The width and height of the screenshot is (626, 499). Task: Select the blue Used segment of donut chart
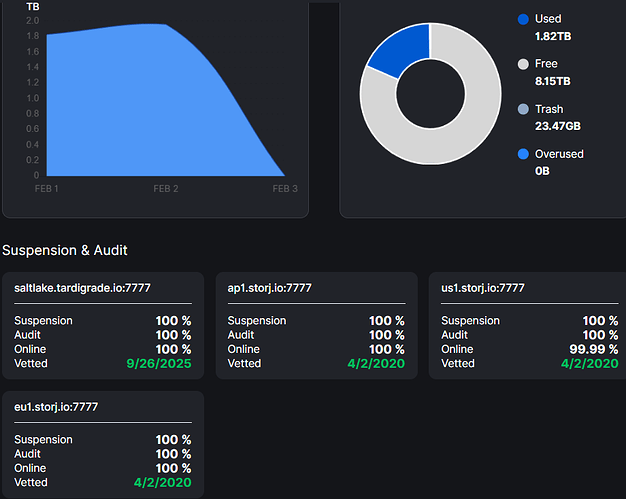[x=398, y=48]
